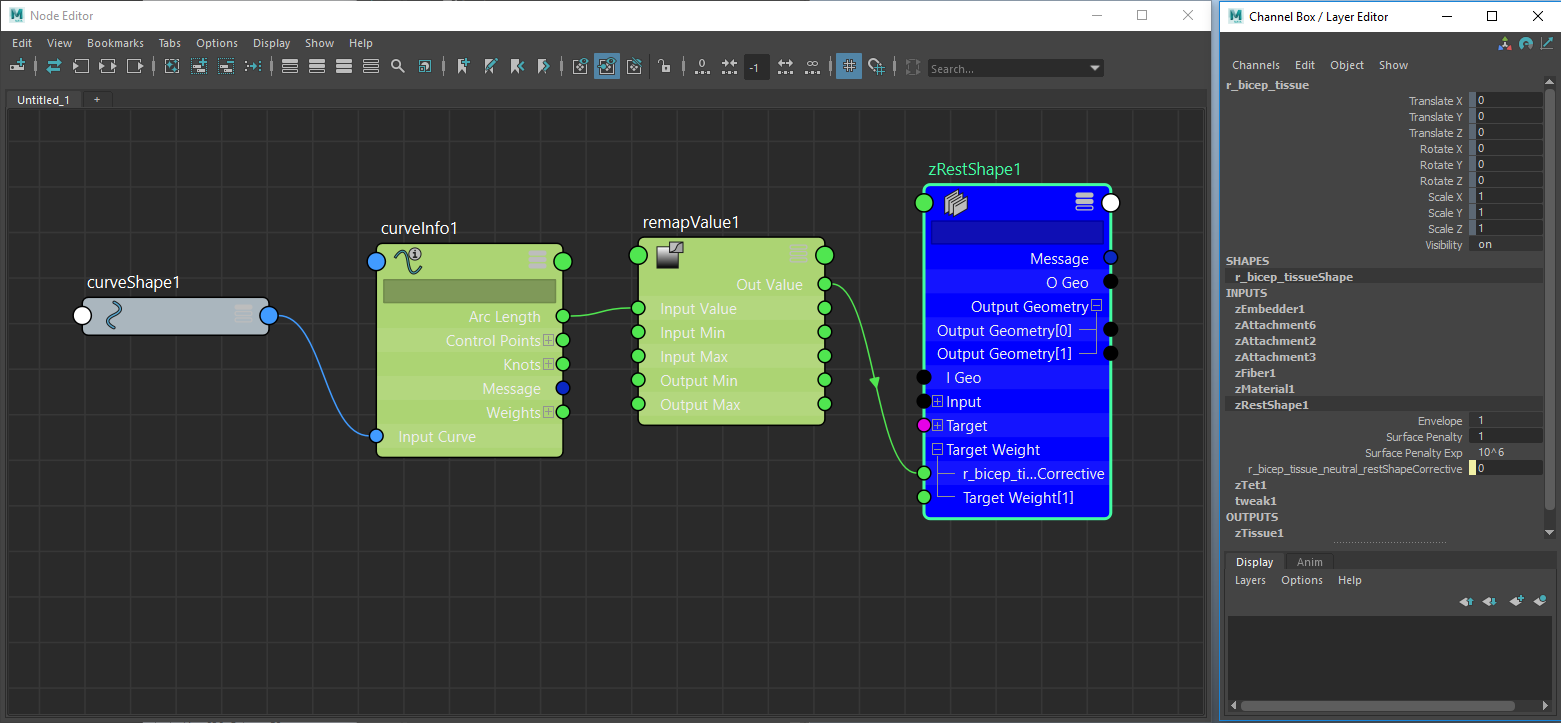Toggle the Visibility attribute value field
Screen dimensions: 1561x723
coord(1508,245)
